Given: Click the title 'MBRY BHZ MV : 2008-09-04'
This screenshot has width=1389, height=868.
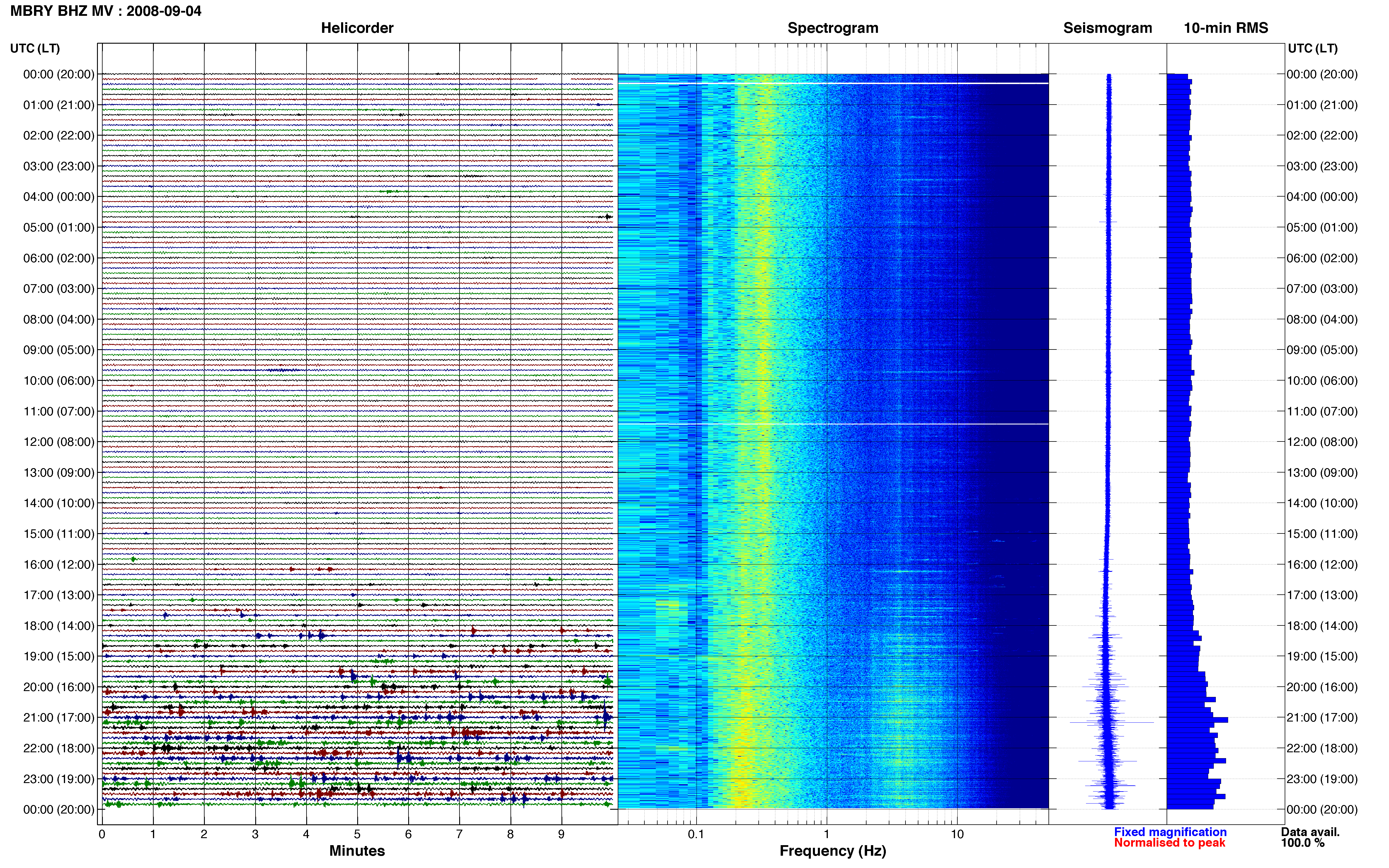Looking at the screenshot, I should pos(106,11).
